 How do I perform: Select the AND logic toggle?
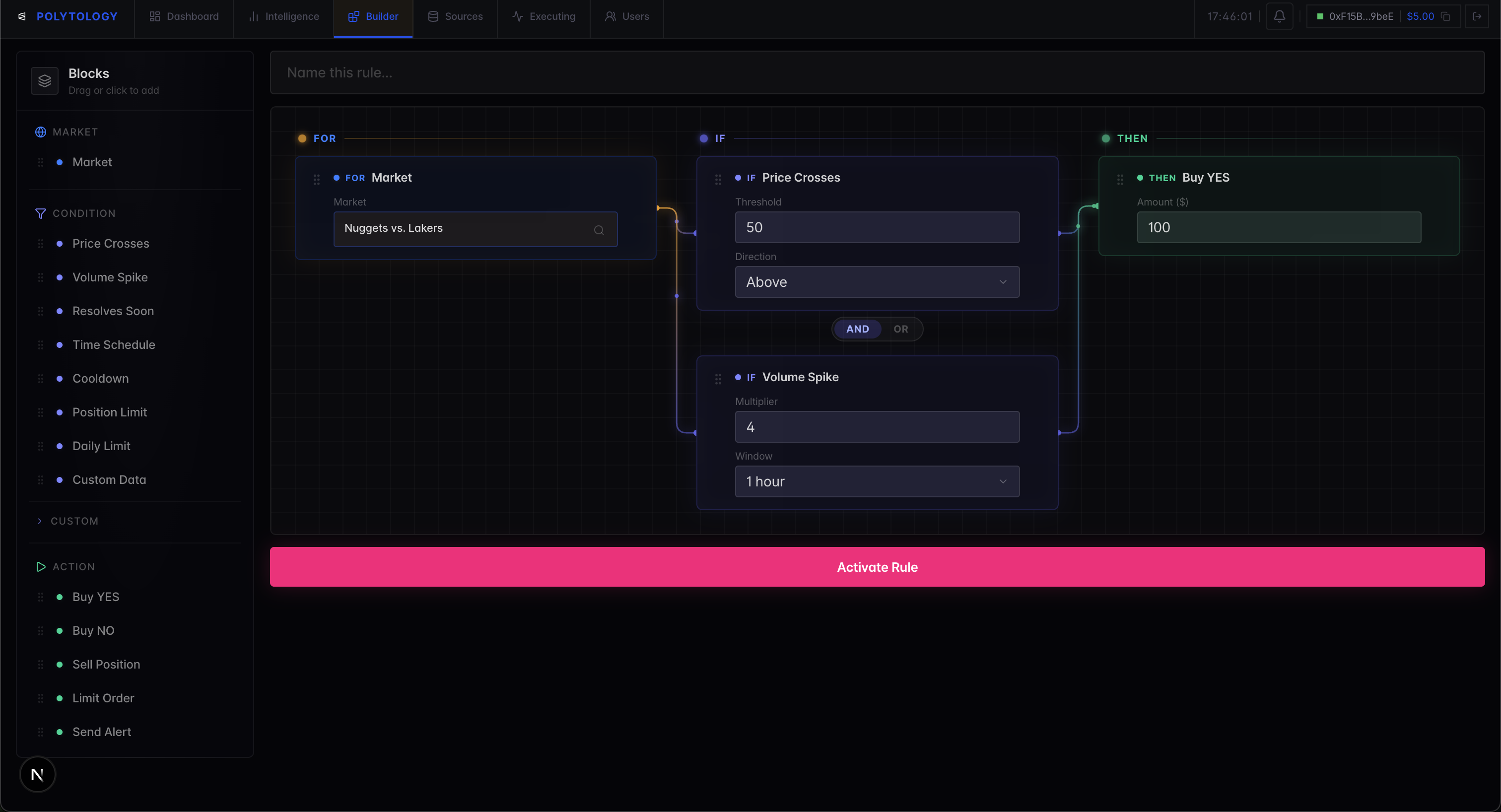pyautogui.click(x=857, y=329)
